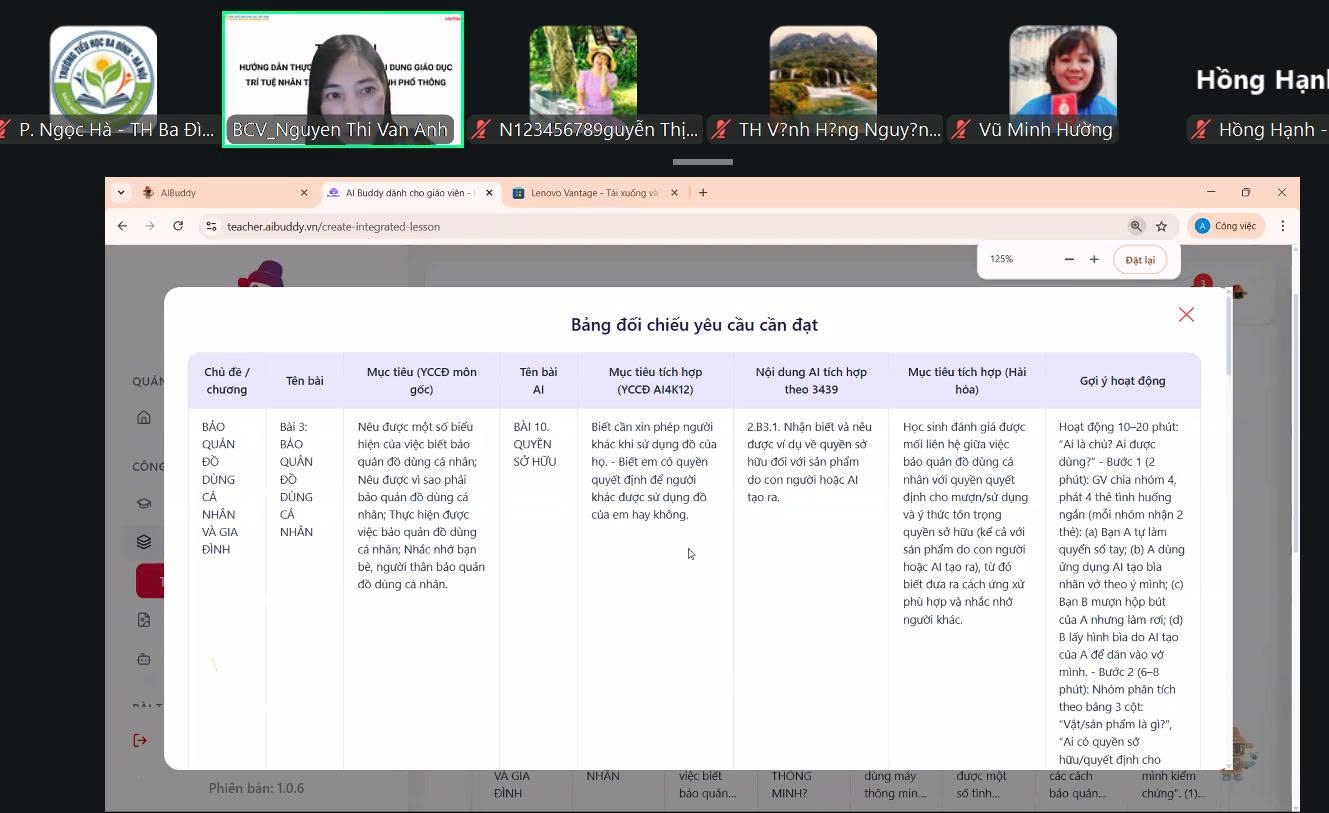The width and height of the screenshot is (1329, 813).
Task: Click the home icon in the sidebar
Action: 144,417
